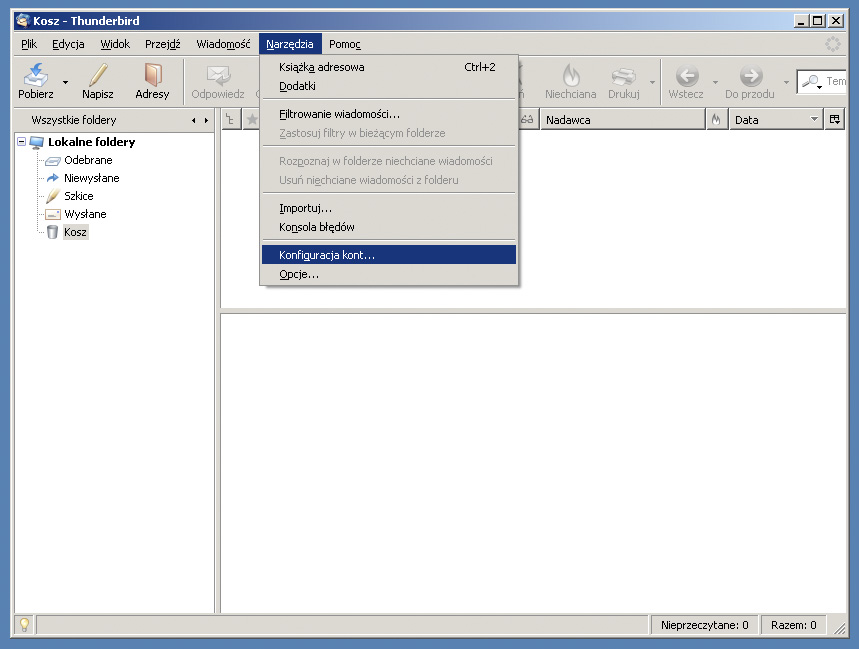
Task: Open the Widok menu
Action: point(115,44)
